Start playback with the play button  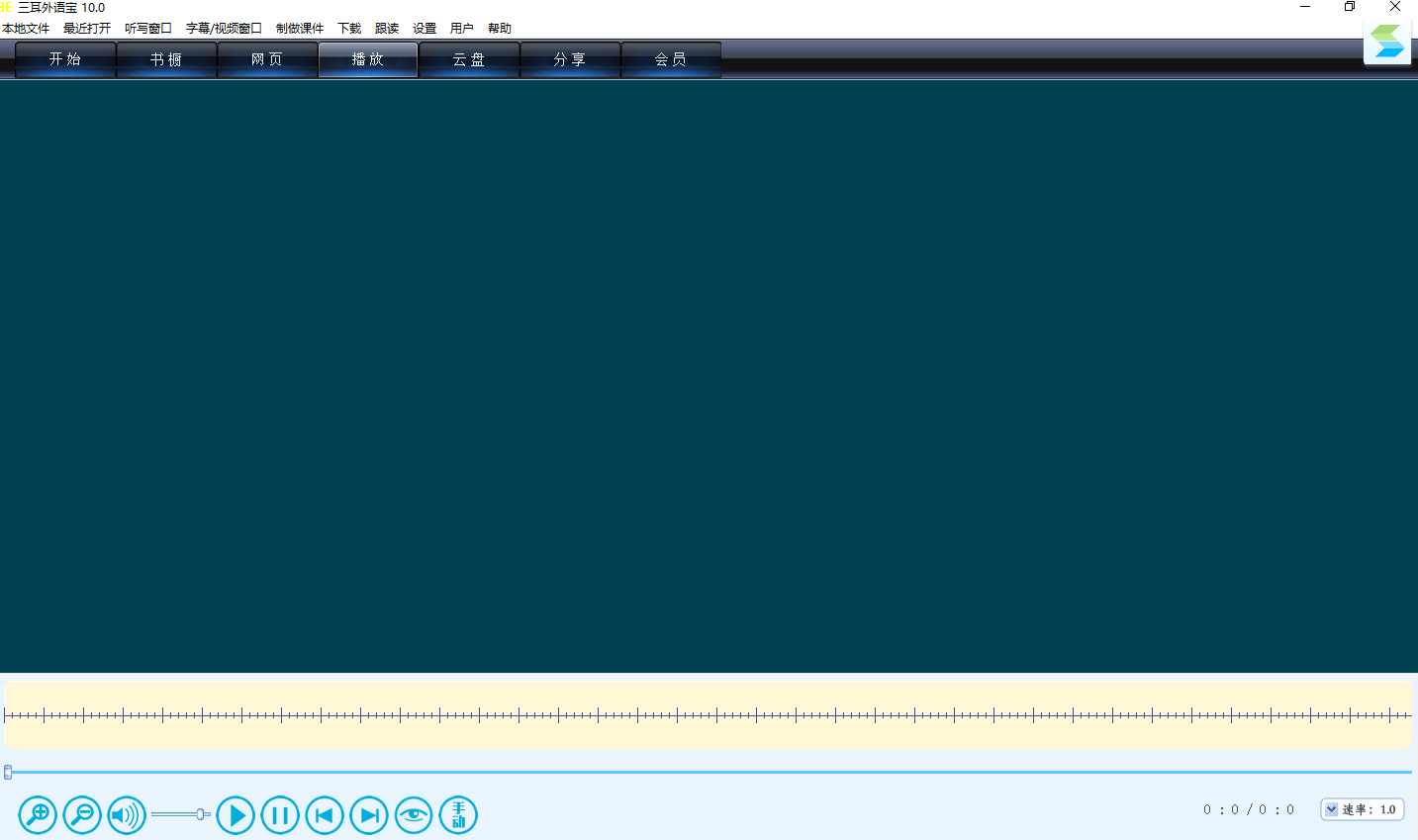coord(236,815)
